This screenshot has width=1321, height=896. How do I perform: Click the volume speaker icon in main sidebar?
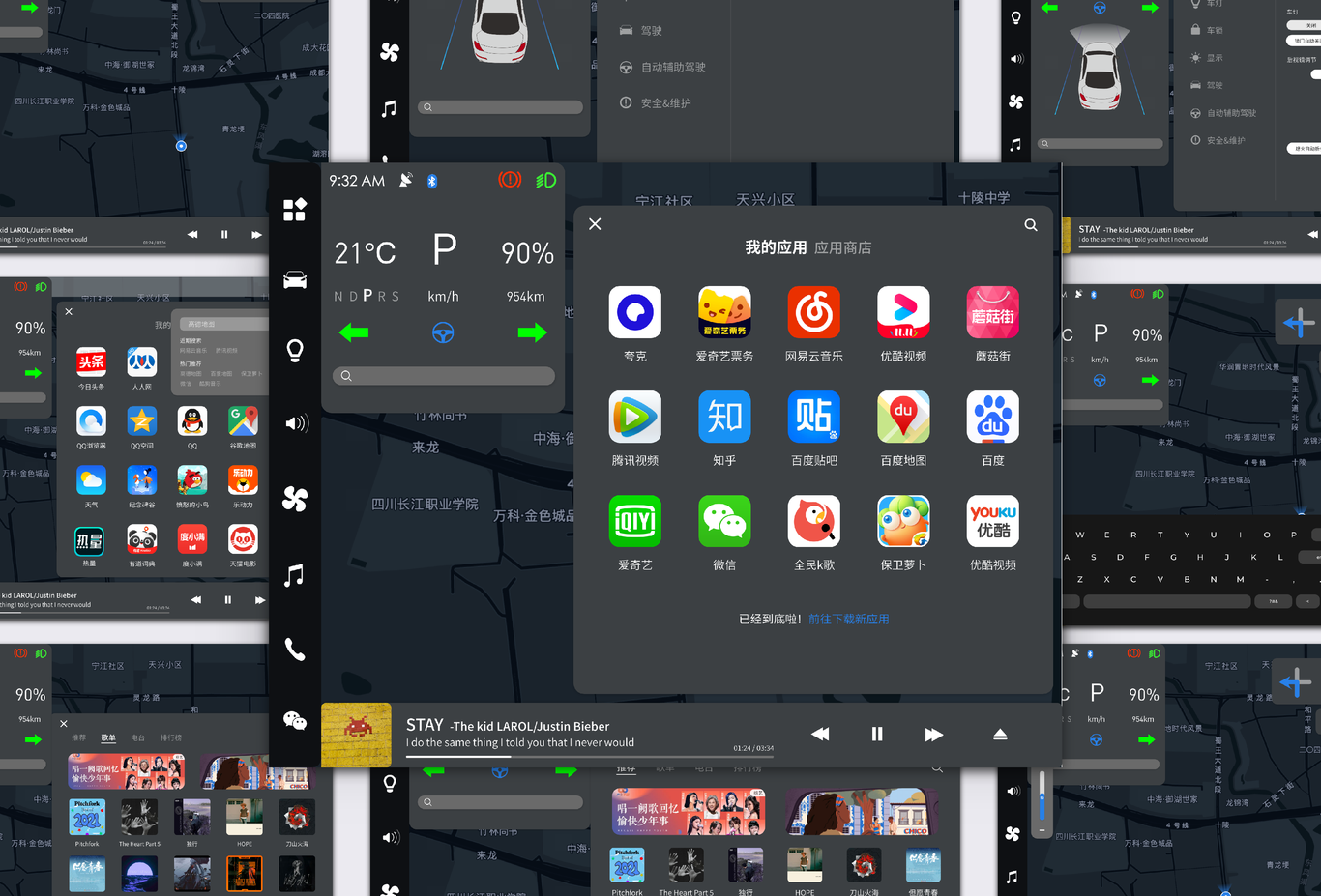pos(296,423)
